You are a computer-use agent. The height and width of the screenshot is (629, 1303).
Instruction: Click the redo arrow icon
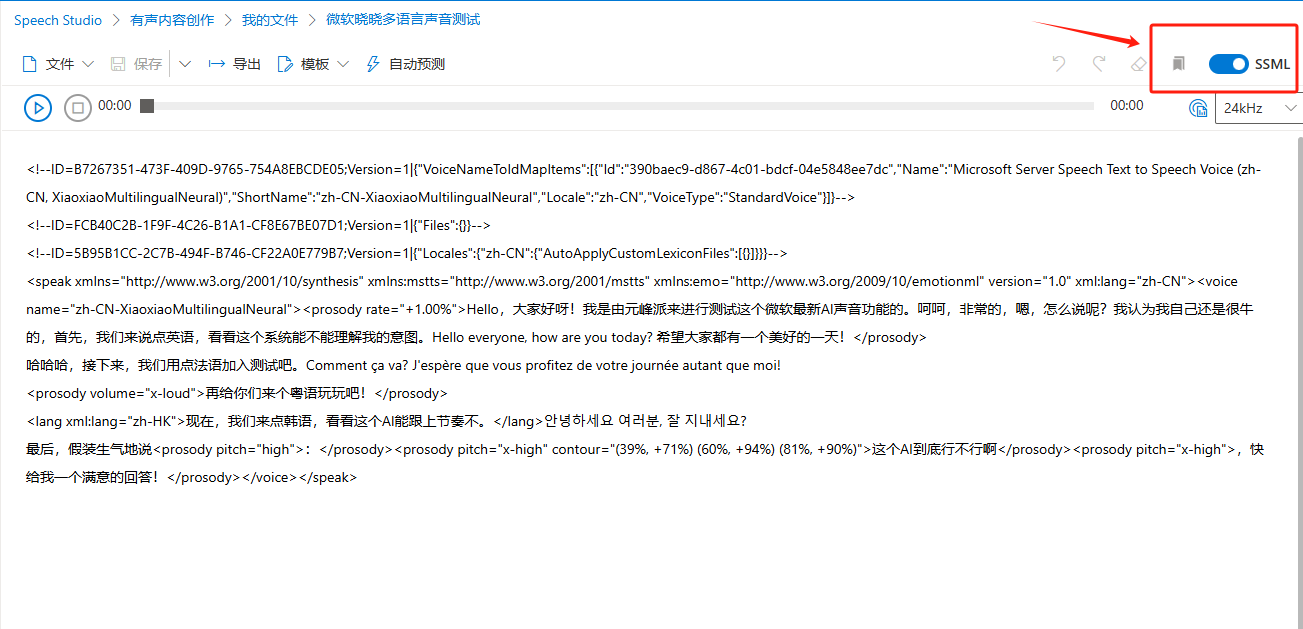point(1099,64)
